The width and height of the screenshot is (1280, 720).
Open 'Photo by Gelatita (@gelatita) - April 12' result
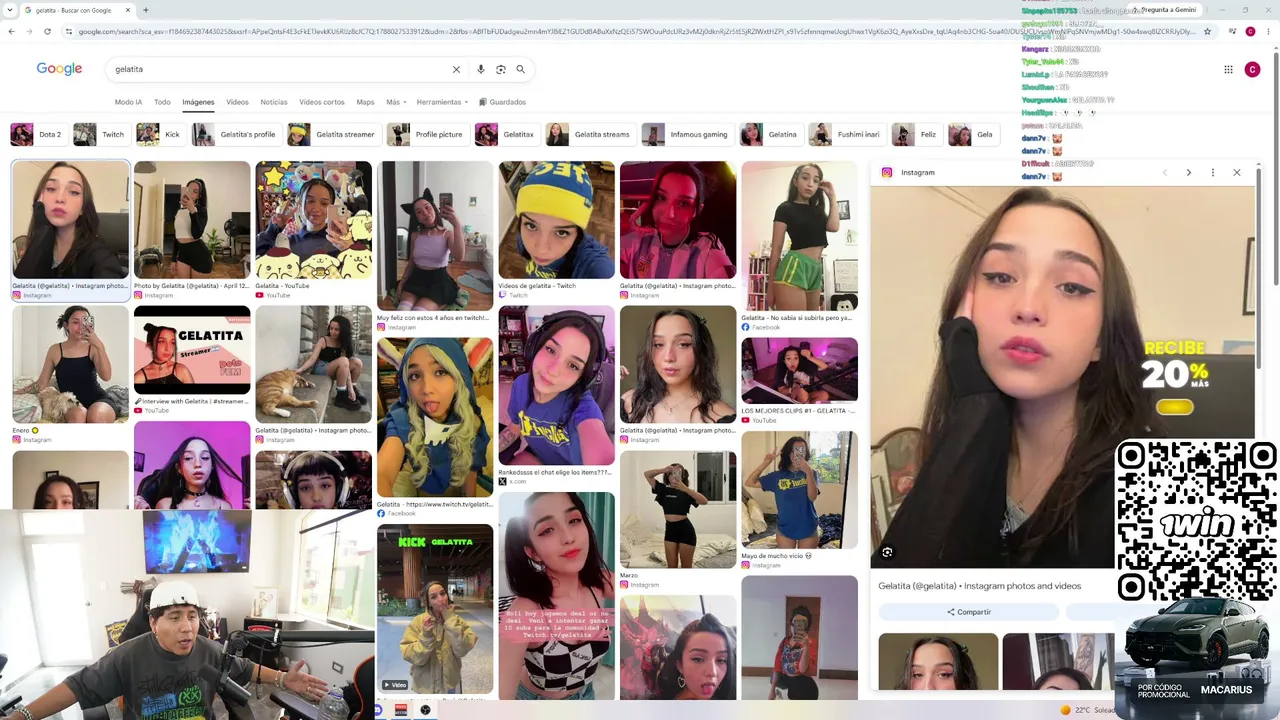click(x=192, y=230)
